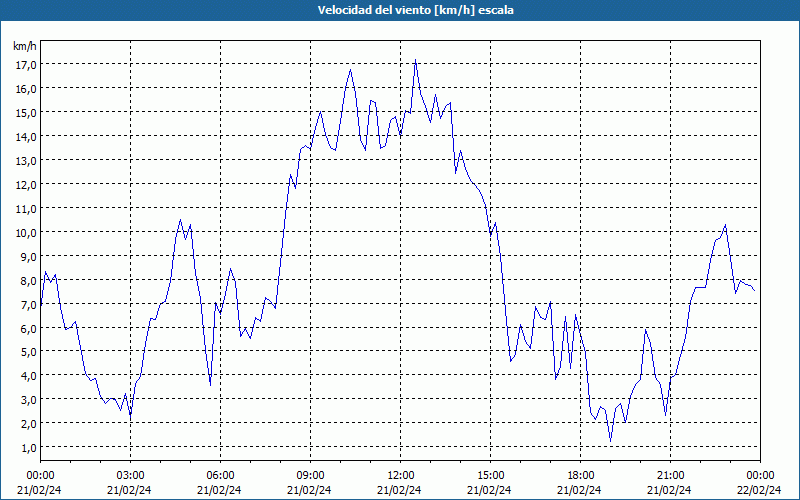Click the 15,0 y-axis value
Image resolution: width=800 pixels, height=500 pixels.
point(26,113)
